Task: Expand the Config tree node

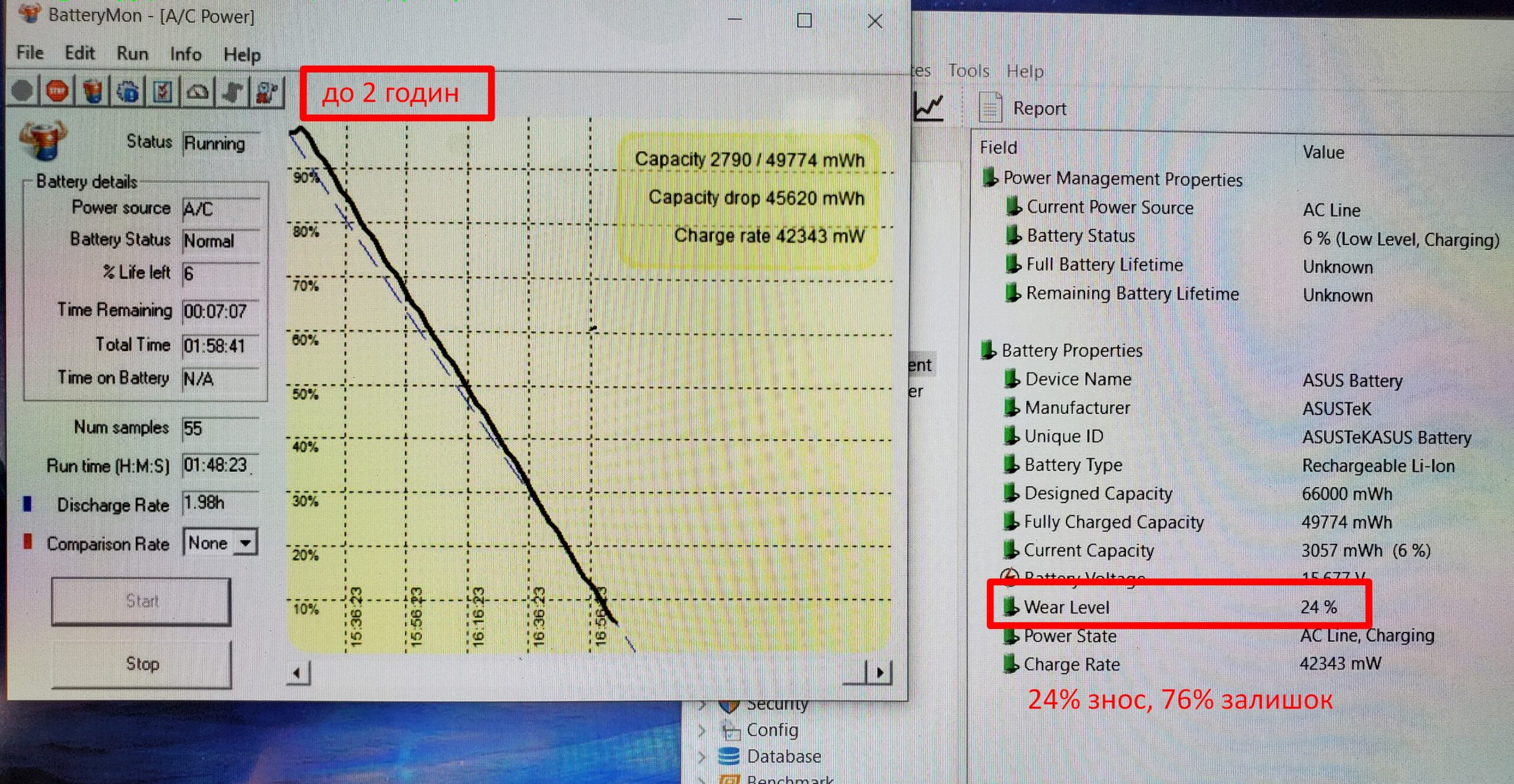Action: (701, 731)
